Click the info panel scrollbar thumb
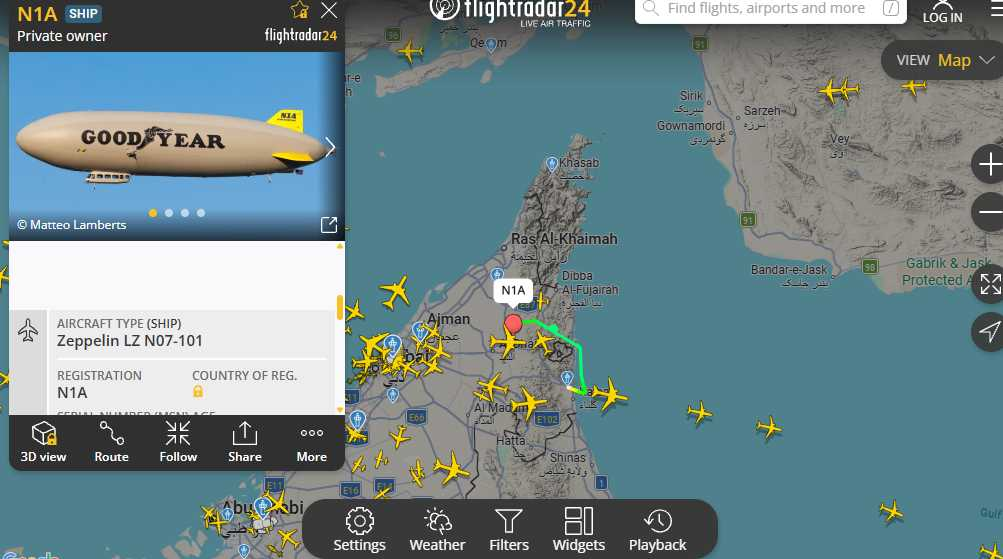The width and height of the screenshot is (1003, 559). click(x=340, y=307)
